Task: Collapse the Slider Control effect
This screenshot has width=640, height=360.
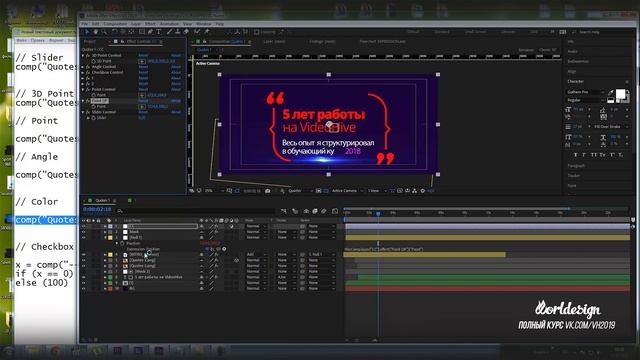Action: pyautogui.click(x=83, y=112)
